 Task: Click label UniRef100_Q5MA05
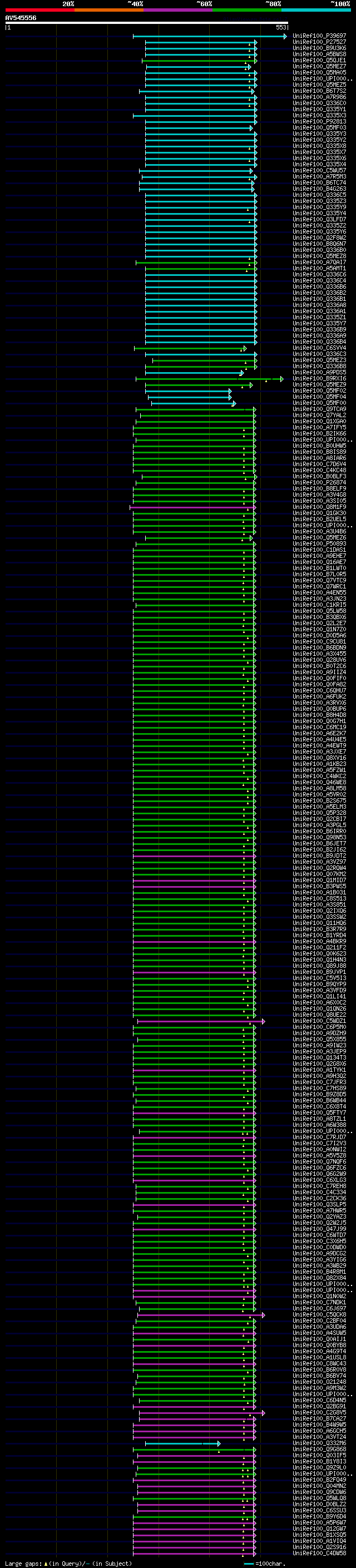click(319, 72)
